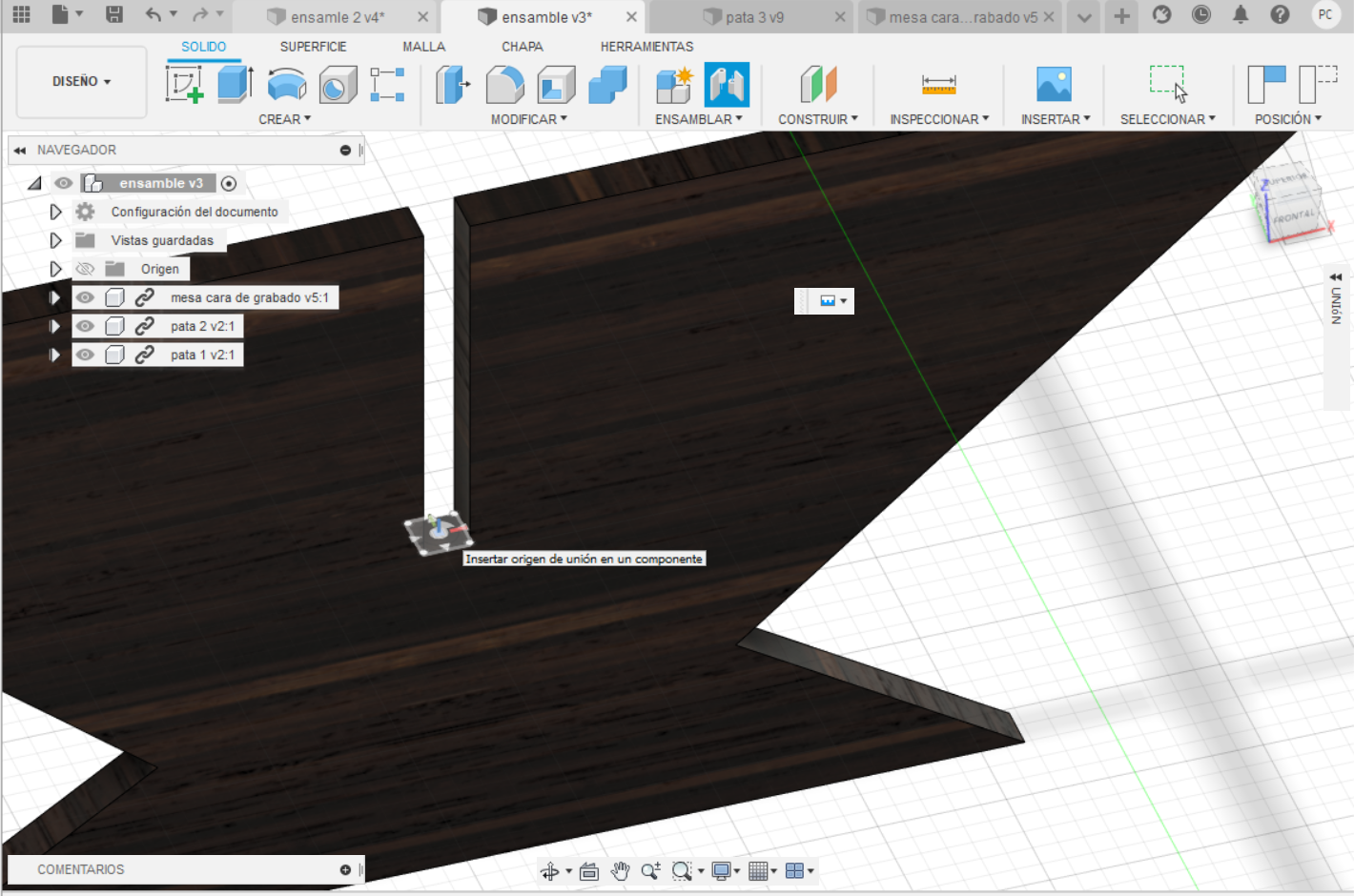Expand Configuración del documento node
Image resolution: width=1354 pixels, height=896 pixels.
[55, 212]
